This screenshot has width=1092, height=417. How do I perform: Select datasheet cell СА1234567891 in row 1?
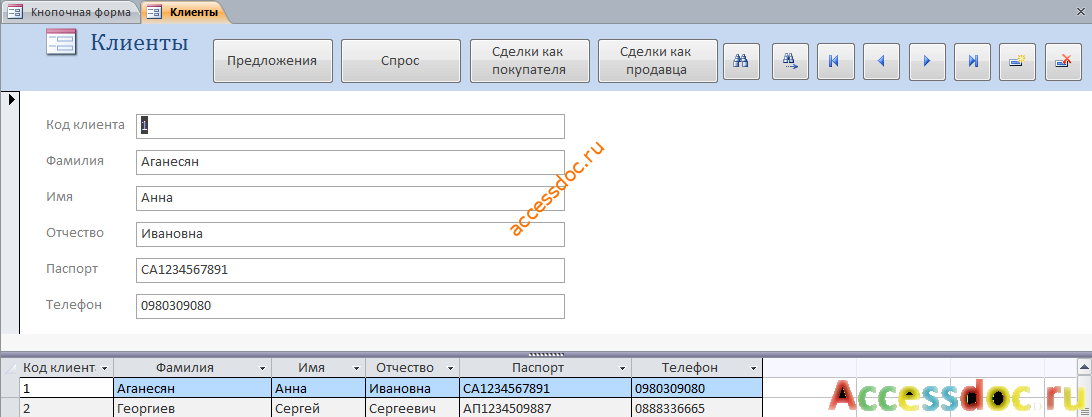coord(545,388)
